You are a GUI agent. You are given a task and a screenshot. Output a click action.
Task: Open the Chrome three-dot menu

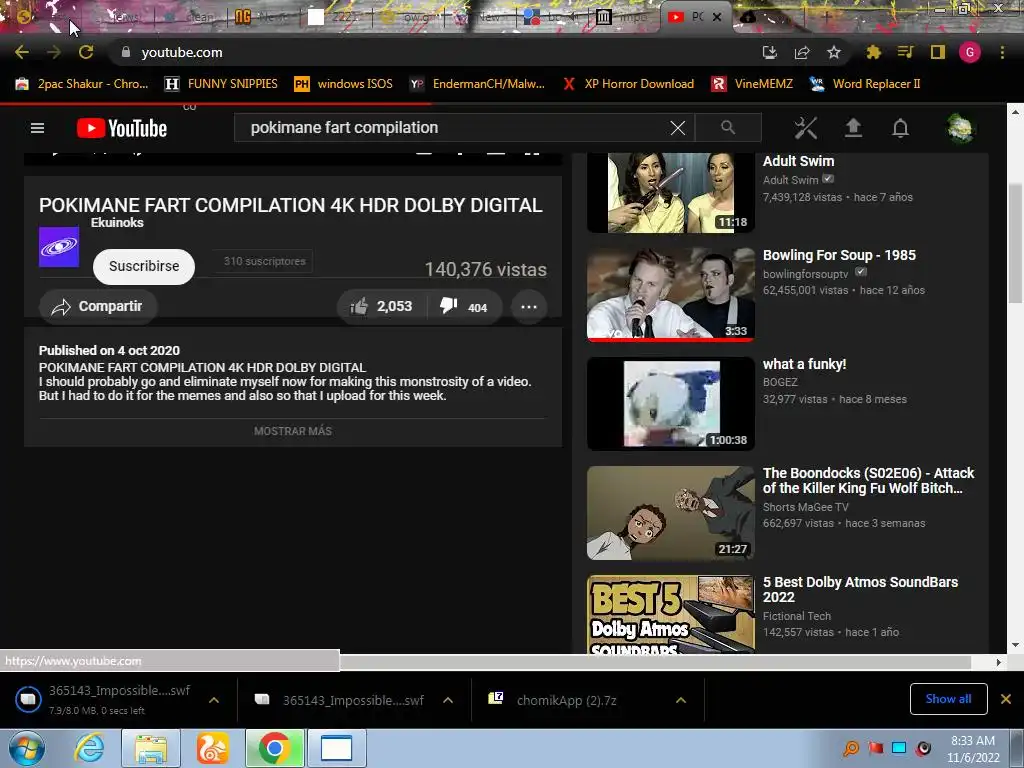point(1002,52)
